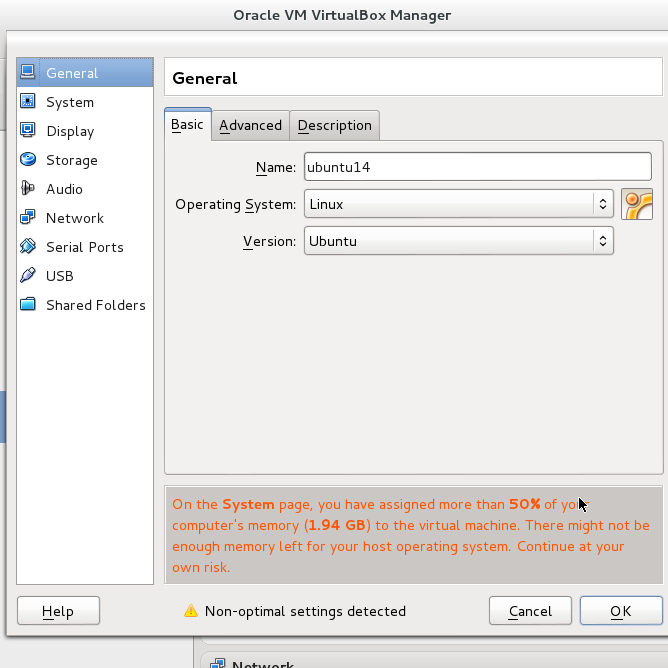Screen dimensions: 668x668
Task: Click the Display monitor icon
Action: (28, 130)
